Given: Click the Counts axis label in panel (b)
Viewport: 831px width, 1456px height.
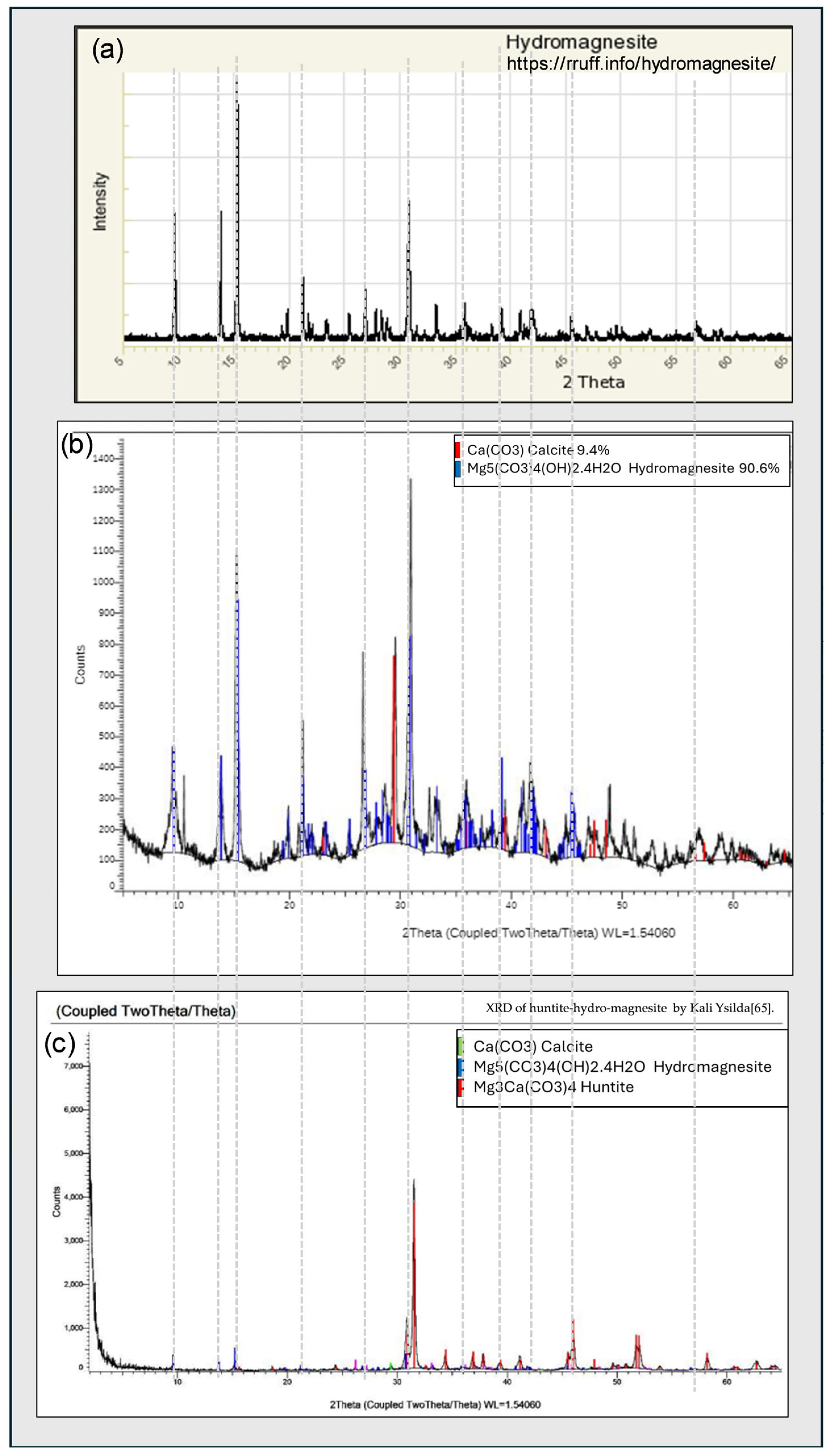Looking at the screenshot, I should (80, 664).
